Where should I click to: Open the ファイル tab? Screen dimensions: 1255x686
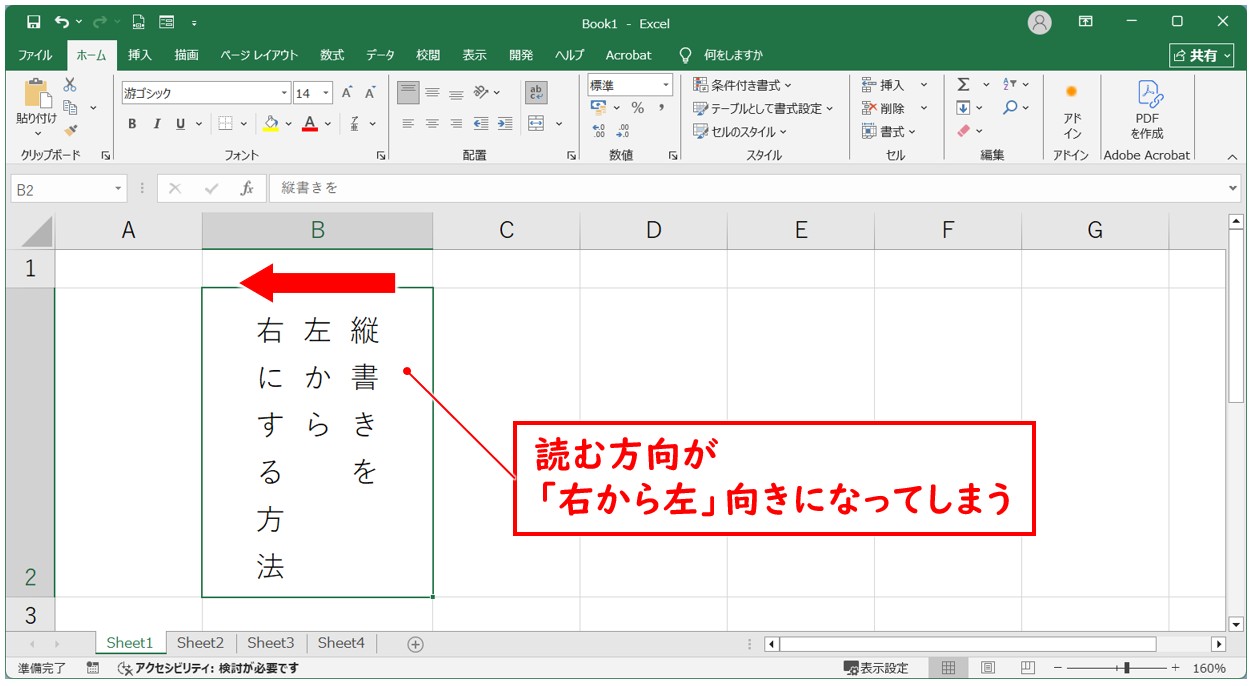(x=35, y=55)
